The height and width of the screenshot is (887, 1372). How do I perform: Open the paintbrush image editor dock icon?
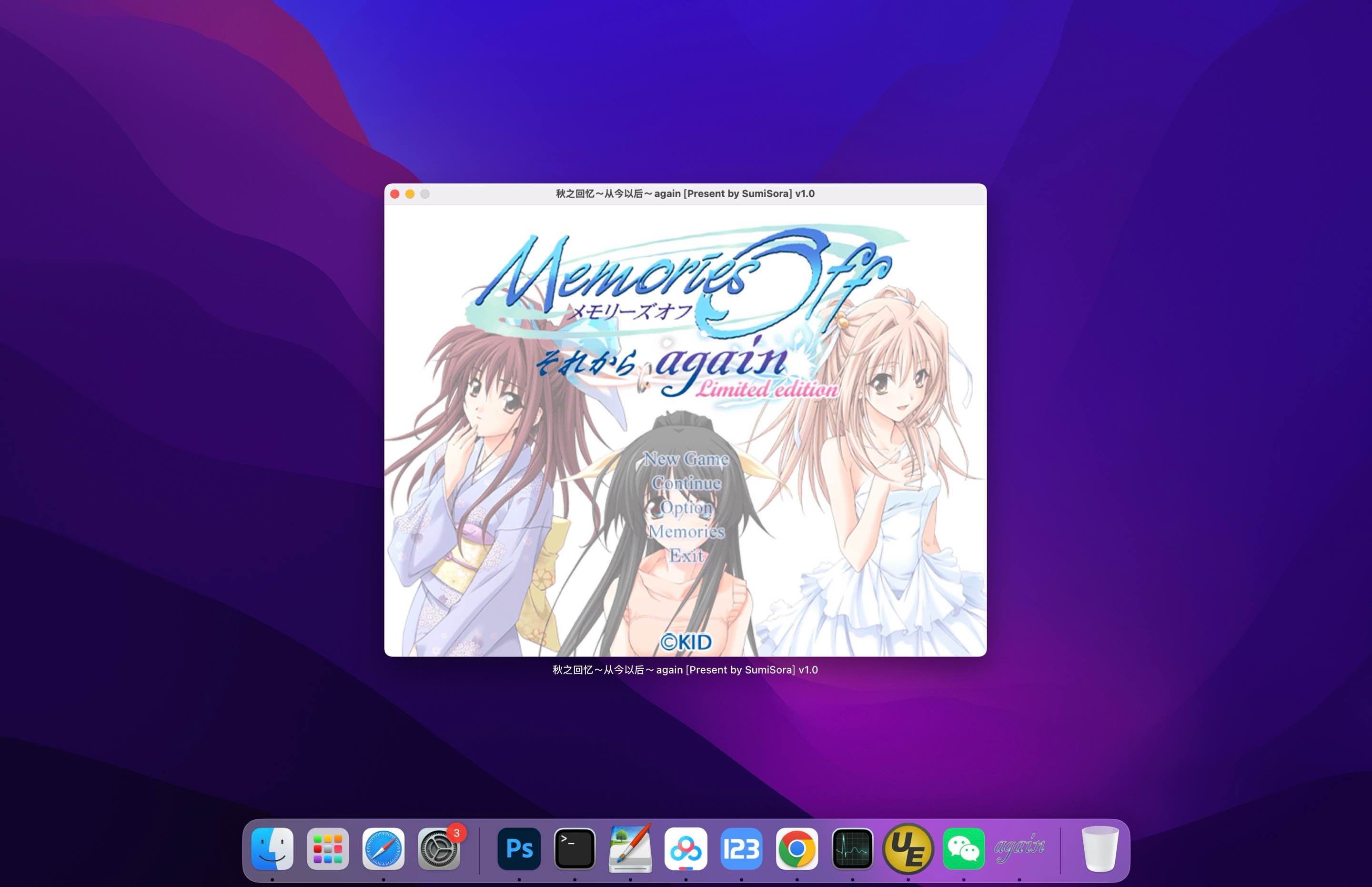(630, 849)
